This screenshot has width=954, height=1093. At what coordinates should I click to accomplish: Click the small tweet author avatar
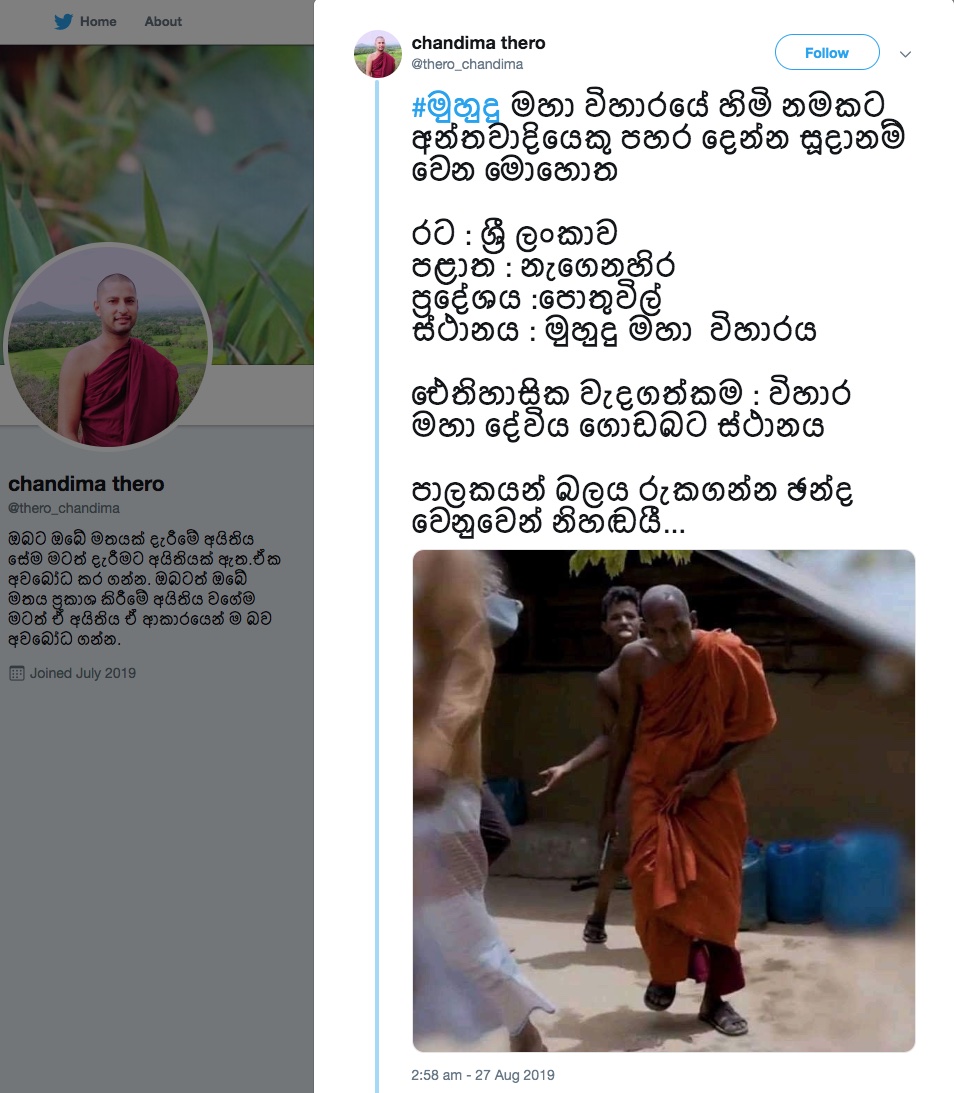(x=378, y=54)
